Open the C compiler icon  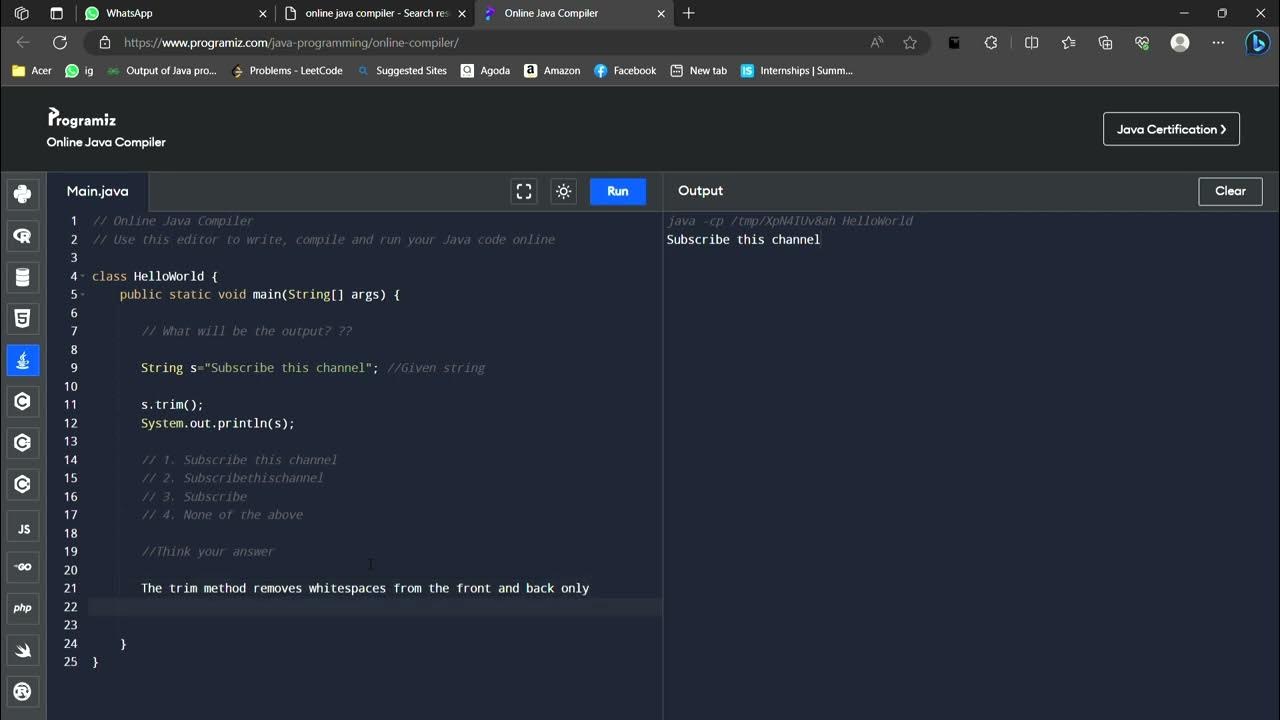[22, 401]
